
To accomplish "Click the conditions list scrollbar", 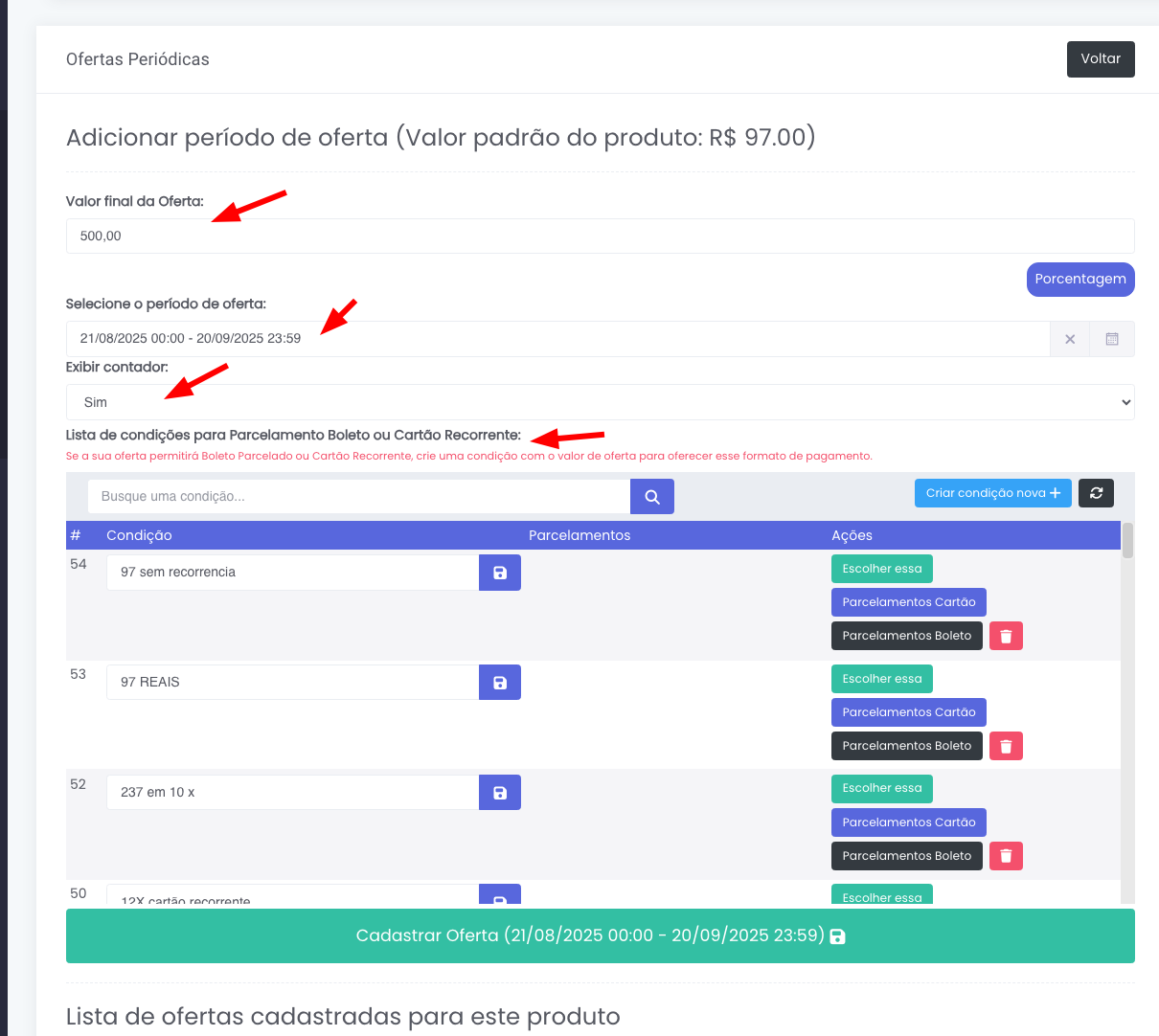I will [1127, 540].
